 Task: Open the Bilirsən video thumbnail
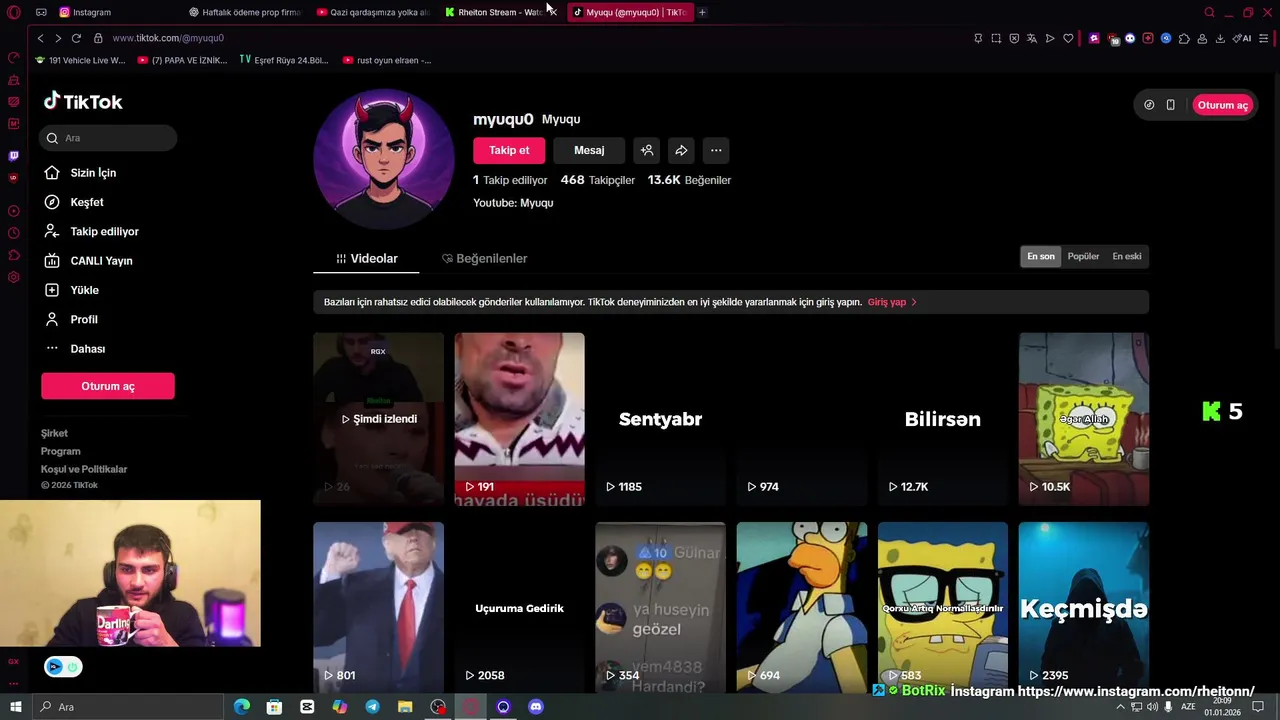943,419
